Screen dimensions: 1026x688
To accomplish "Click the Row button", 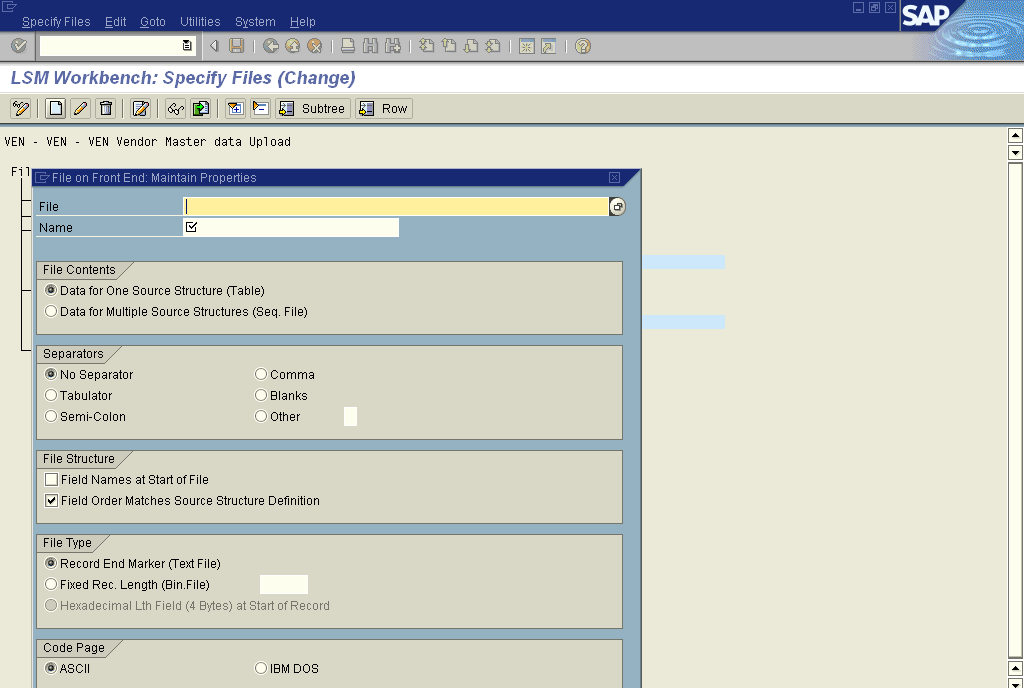I will pyautogui.click(x=384, y=108).
